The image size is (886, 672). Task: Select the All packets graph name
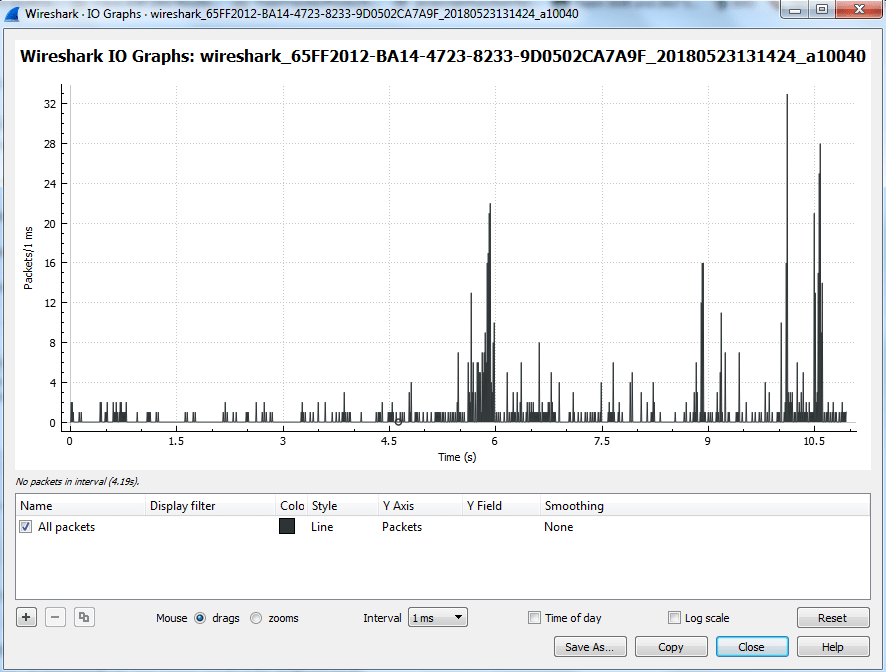click(66, 527)
